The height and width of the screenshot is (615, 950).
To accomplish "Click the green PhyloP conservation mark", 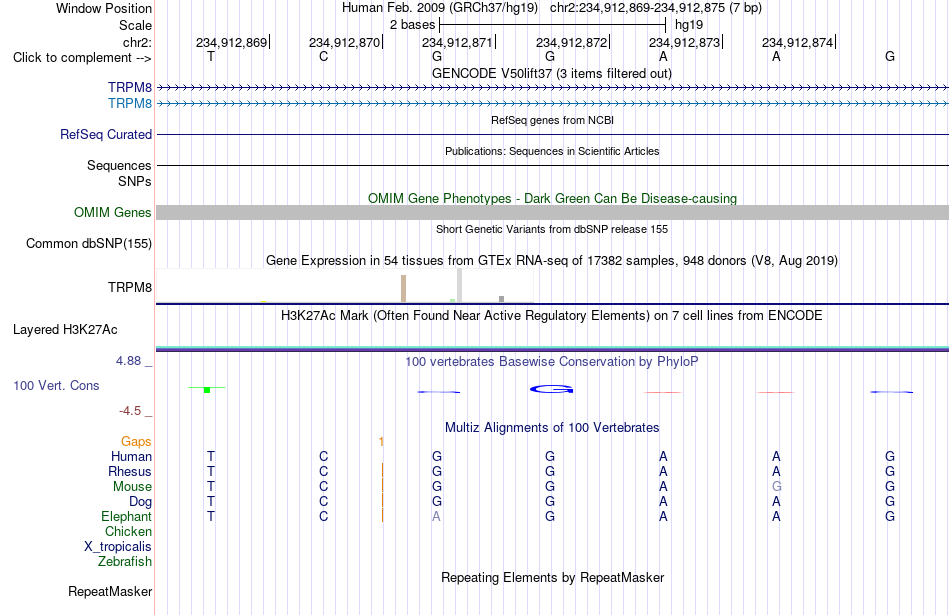I will pyautogui.click(x=207, y=389).
